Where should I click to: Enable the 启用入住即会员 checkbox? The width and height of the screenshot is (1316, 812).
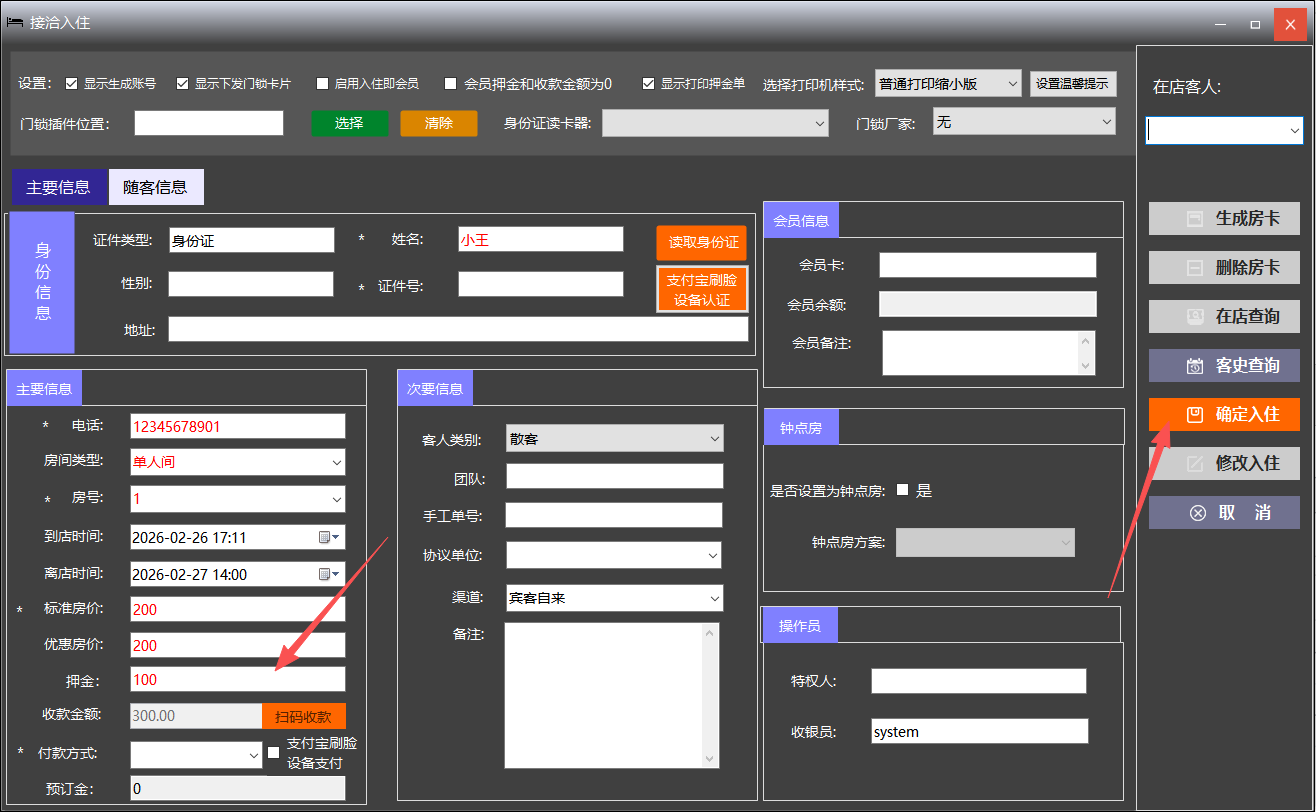(323, 84)
